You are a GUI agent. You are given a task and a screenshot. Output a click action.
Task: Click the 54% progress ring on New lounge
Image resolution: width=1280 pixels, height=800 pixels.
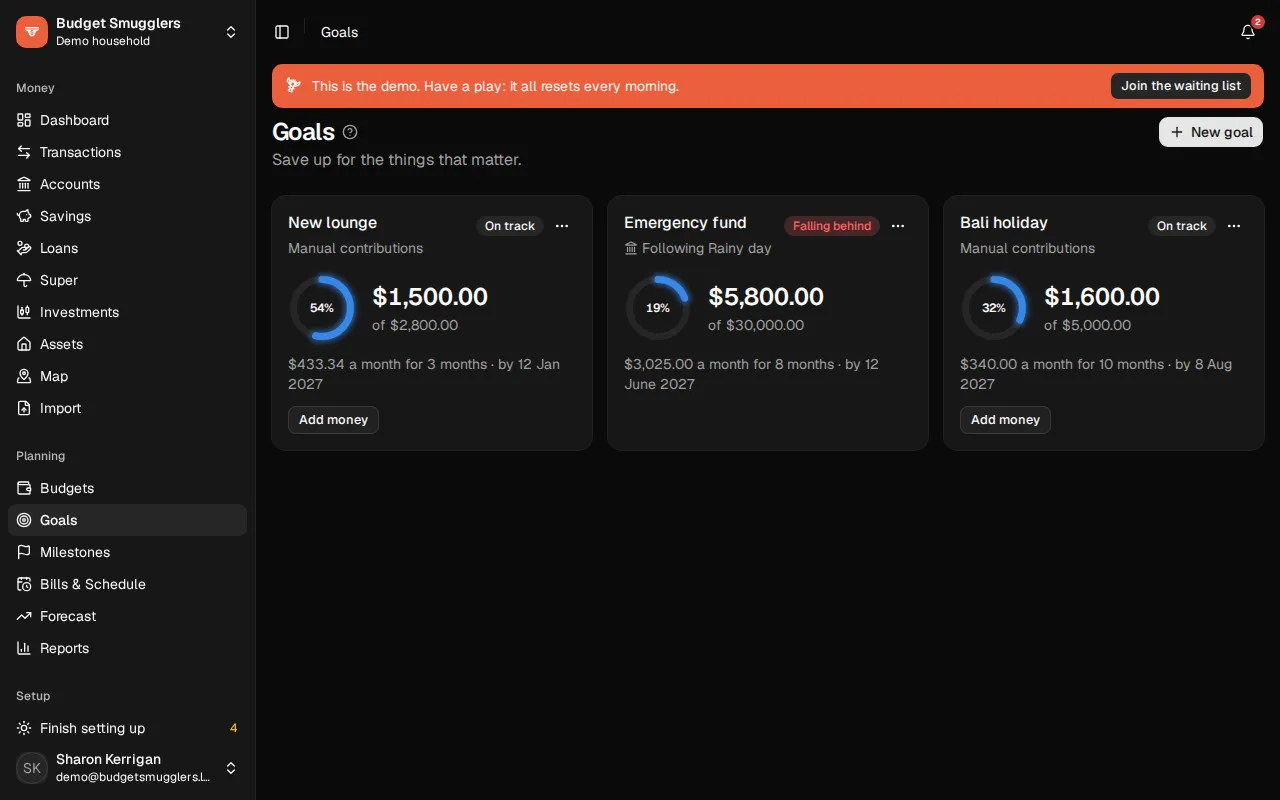tap(322, 308)
